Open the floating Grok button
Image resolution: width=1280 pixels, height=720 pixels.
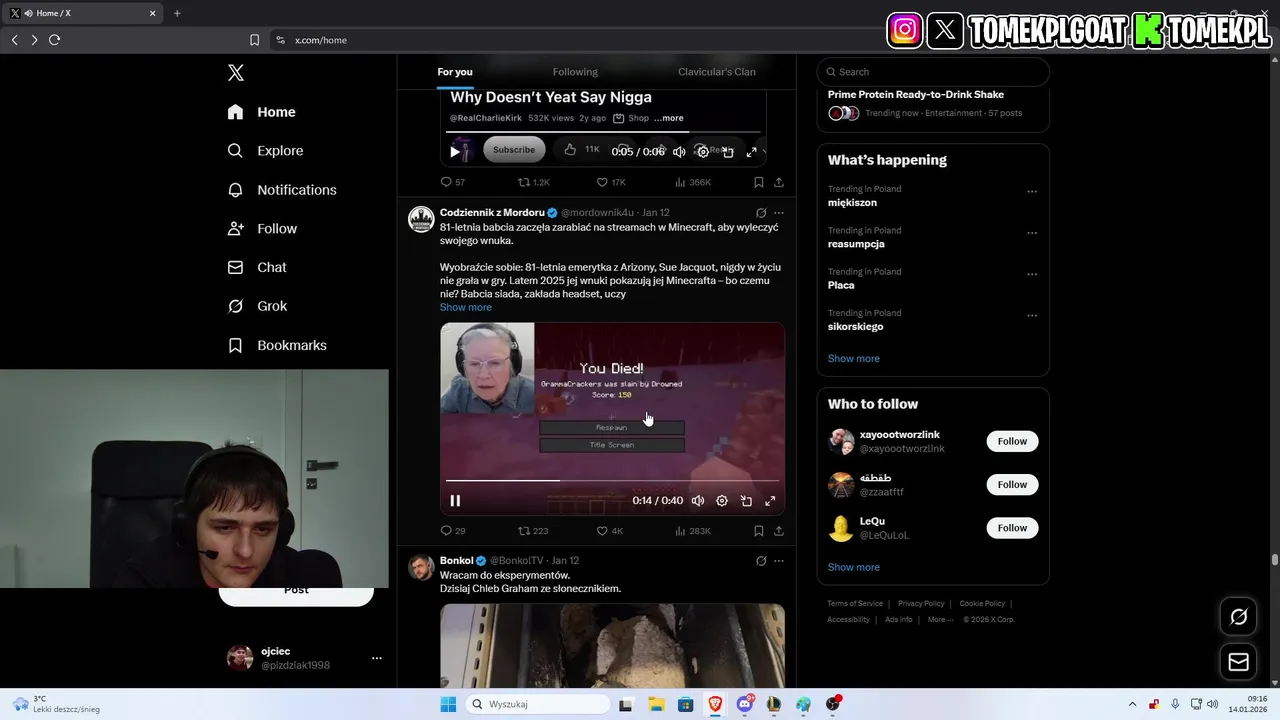click(1238, 617)
